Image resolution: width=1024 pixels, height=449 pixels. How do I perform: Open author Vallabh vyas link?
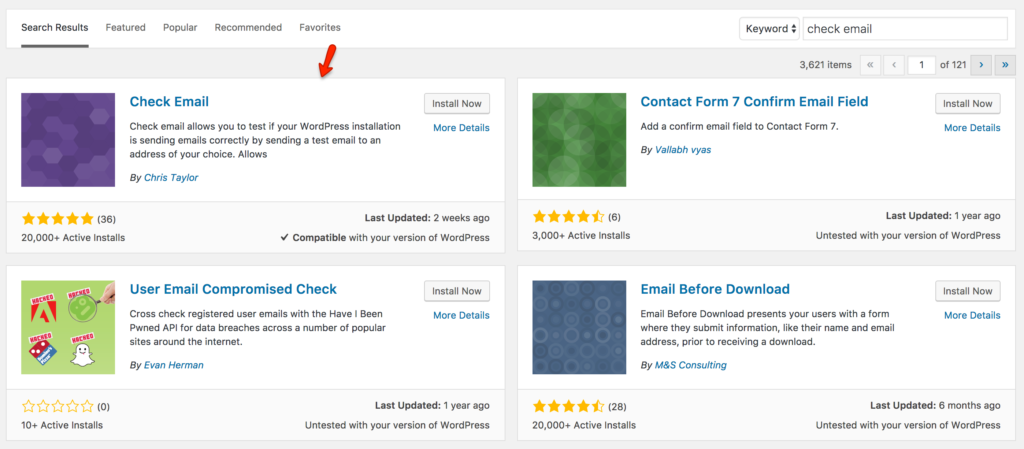pos(683,149)
